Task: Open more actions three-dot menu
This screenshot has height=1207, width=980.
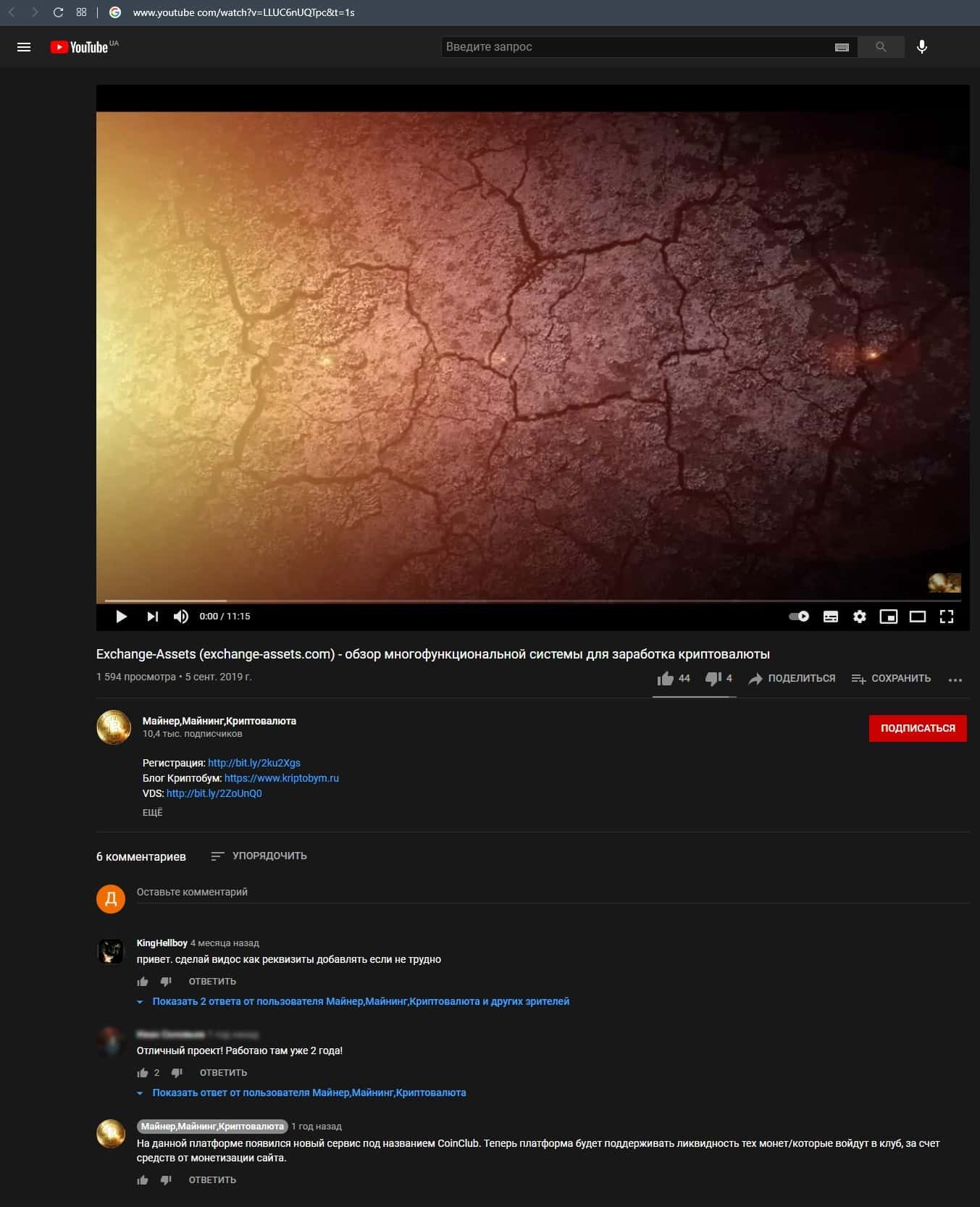Action: point(955,680)
